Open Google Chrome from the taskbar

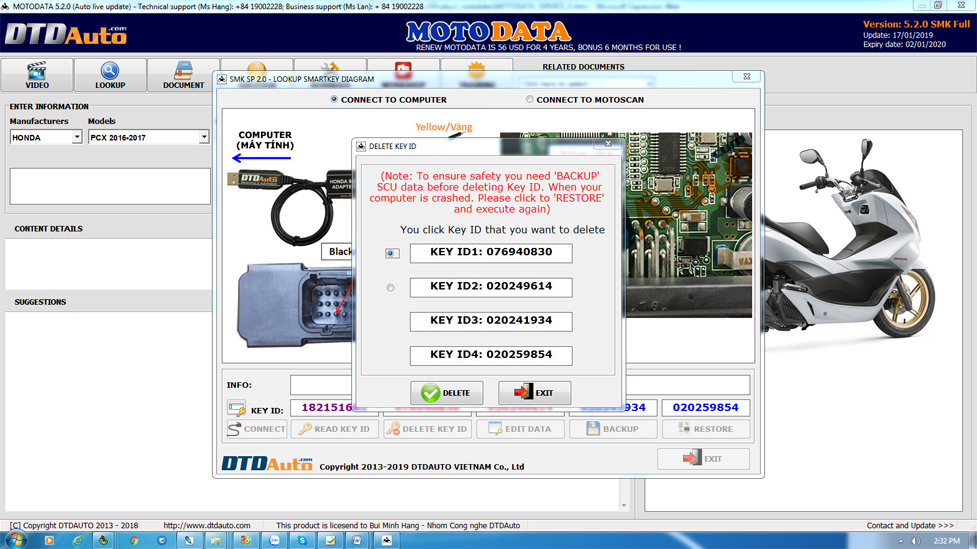click(x=133, y=540)
